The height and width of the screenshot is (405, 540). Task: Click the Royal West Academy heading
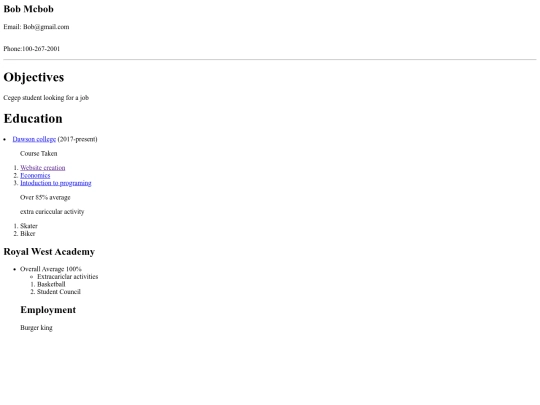pos(49,252)
